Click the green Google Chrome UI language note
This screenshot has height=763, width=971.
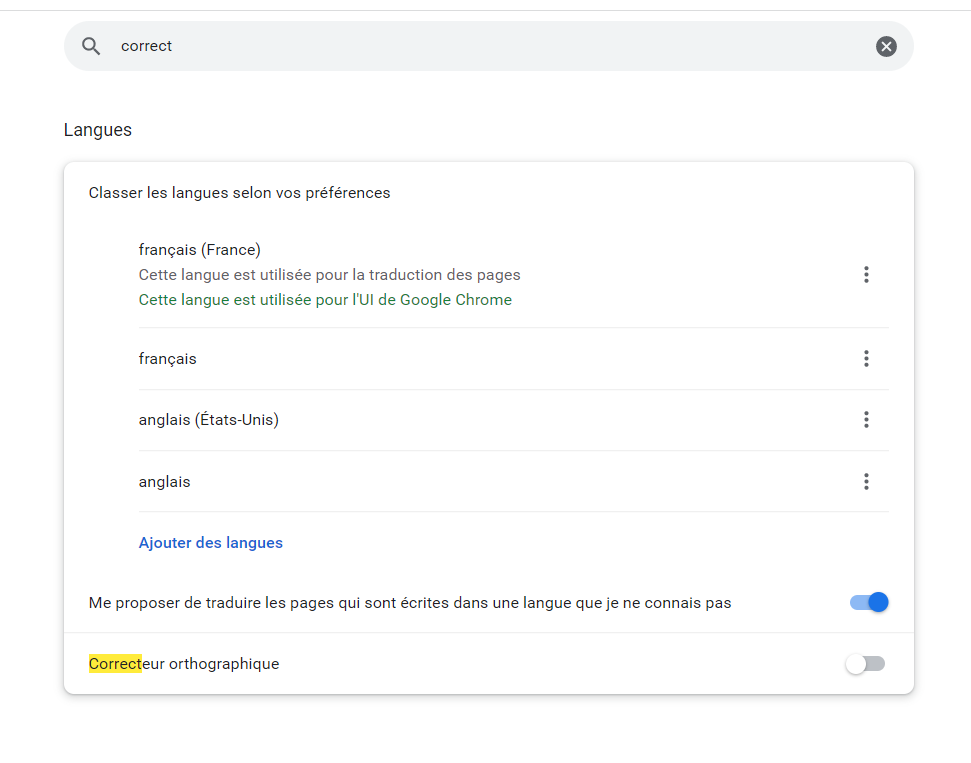click(325, 300)
